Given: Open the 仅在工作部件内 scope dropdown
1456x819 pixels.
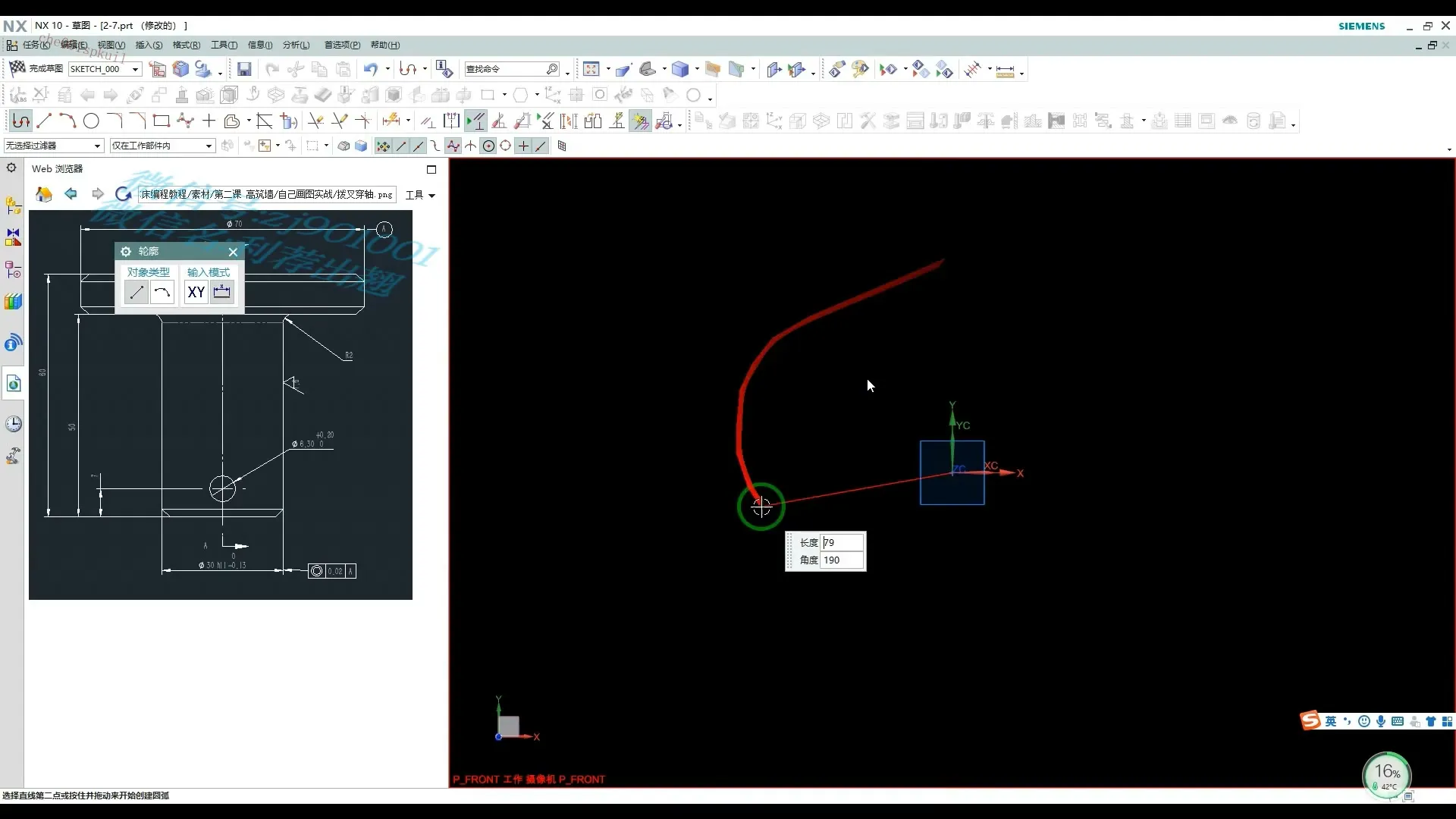Looking at the screenshot, I should pyautogui.click(x=209, y=146).
